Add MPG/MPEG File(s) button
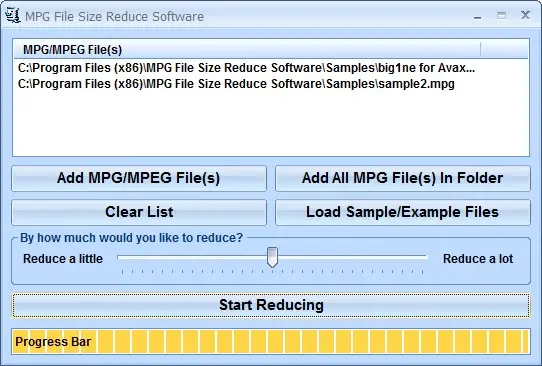 pyautogui.click(x=139, y=178)
